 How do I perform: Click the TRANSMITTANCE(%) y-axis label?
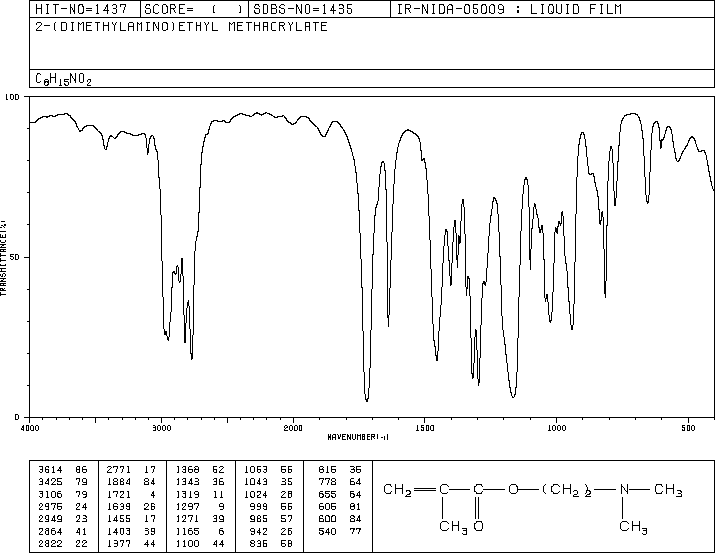5,257
